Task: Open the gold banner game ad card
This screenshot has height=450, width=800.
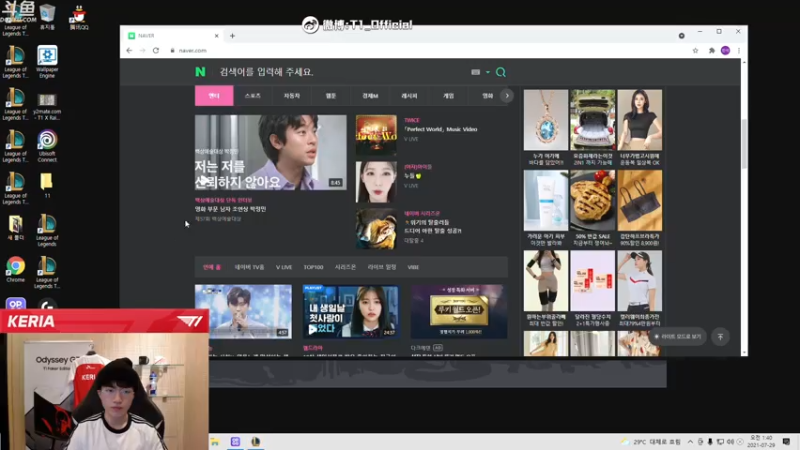Action: tap(459, 311)
